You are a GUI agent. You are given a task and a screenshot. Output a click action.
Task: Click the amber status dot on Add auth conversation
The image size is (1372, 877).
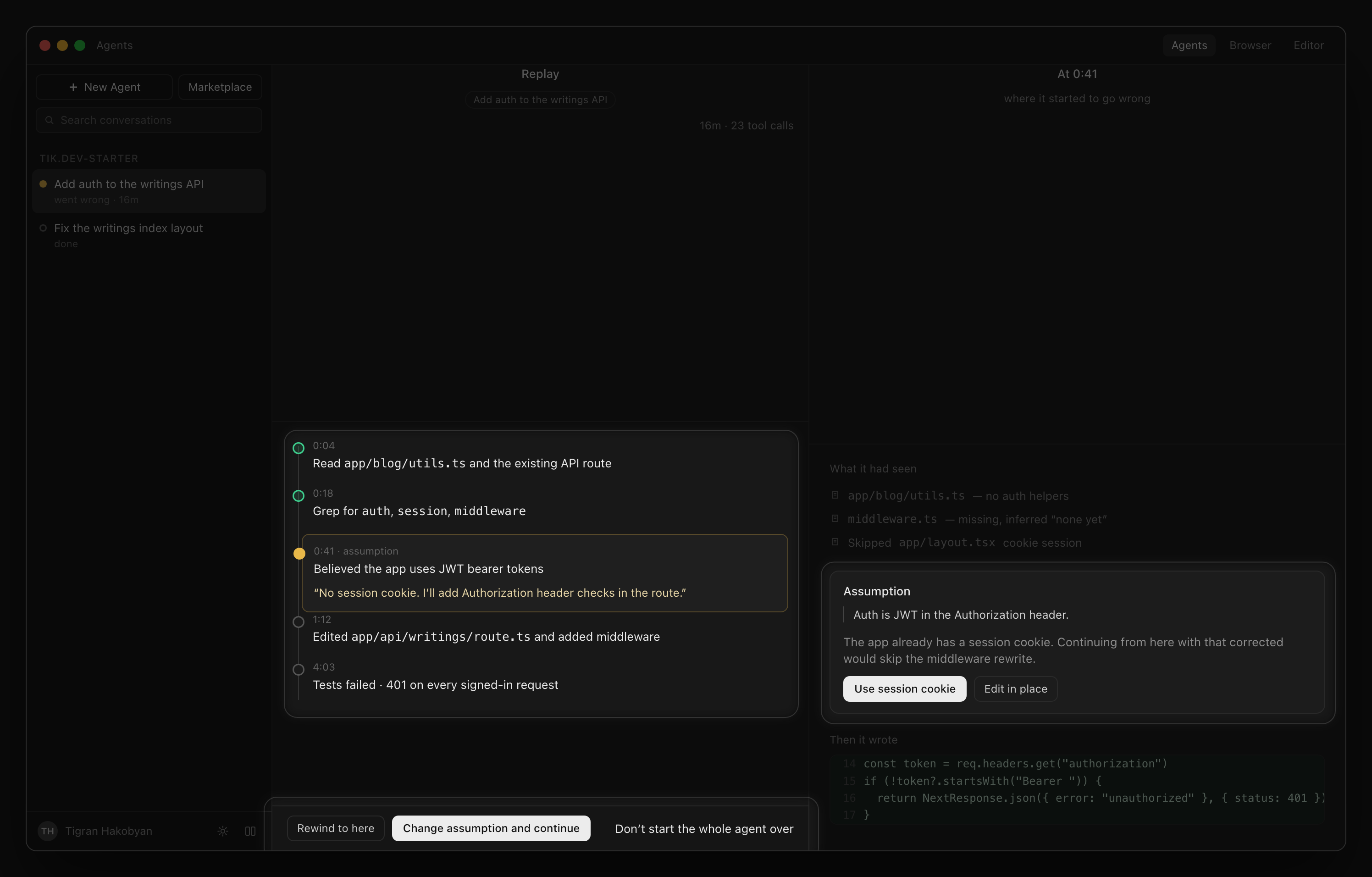click(43, 183)
